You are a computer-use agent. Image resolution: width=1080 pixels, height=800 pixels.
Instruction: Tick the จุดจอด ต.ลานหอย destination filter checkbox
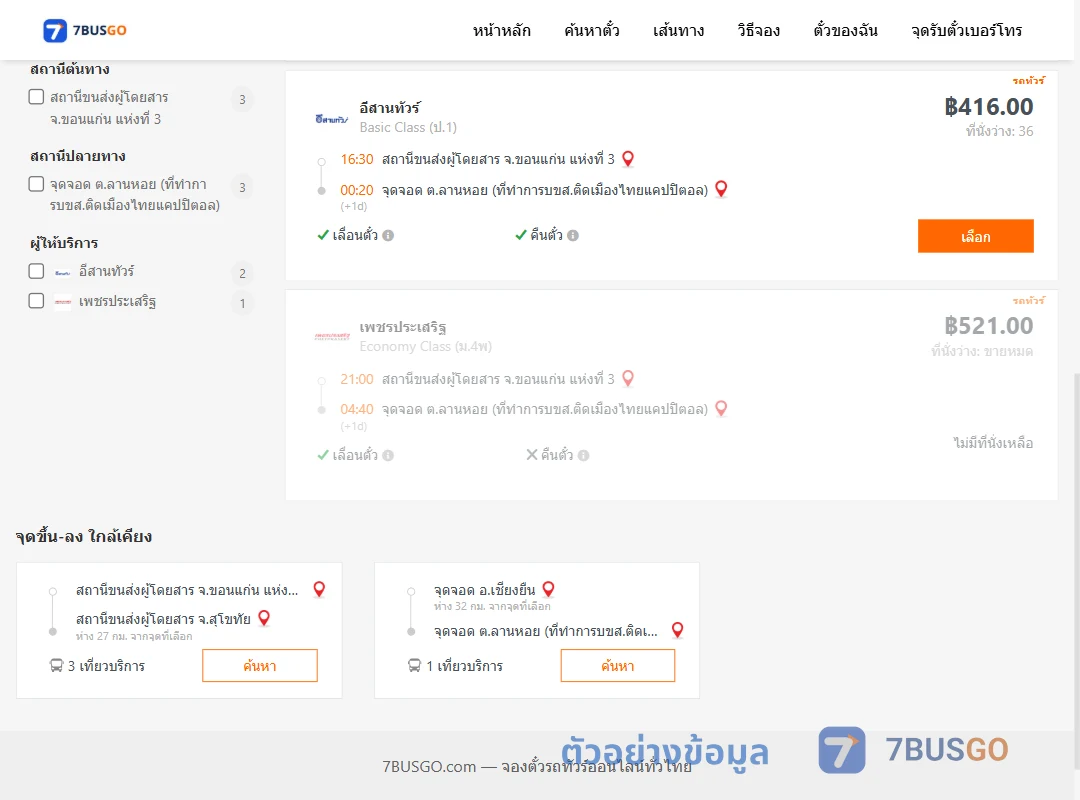pos(36,184)
